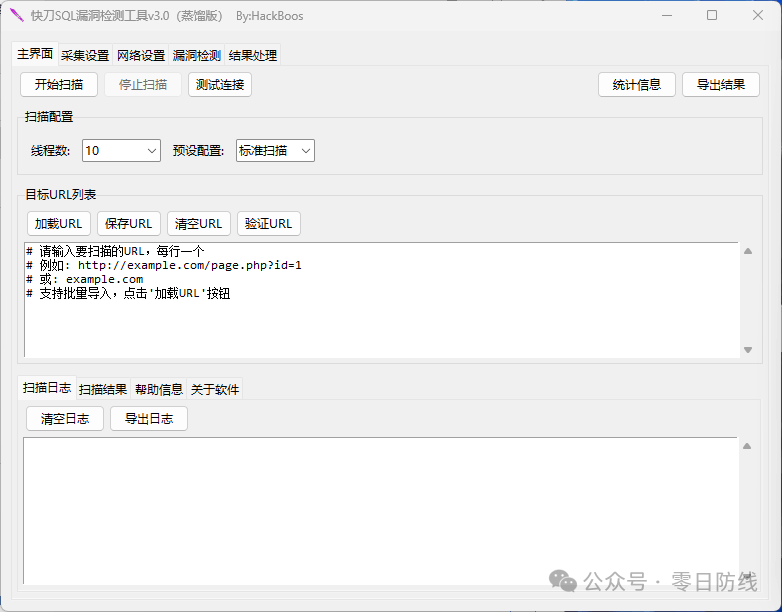This screenshot has height=612, width=782.
Task: Switch to the 采集设置 tab
Action: point(85,56)
